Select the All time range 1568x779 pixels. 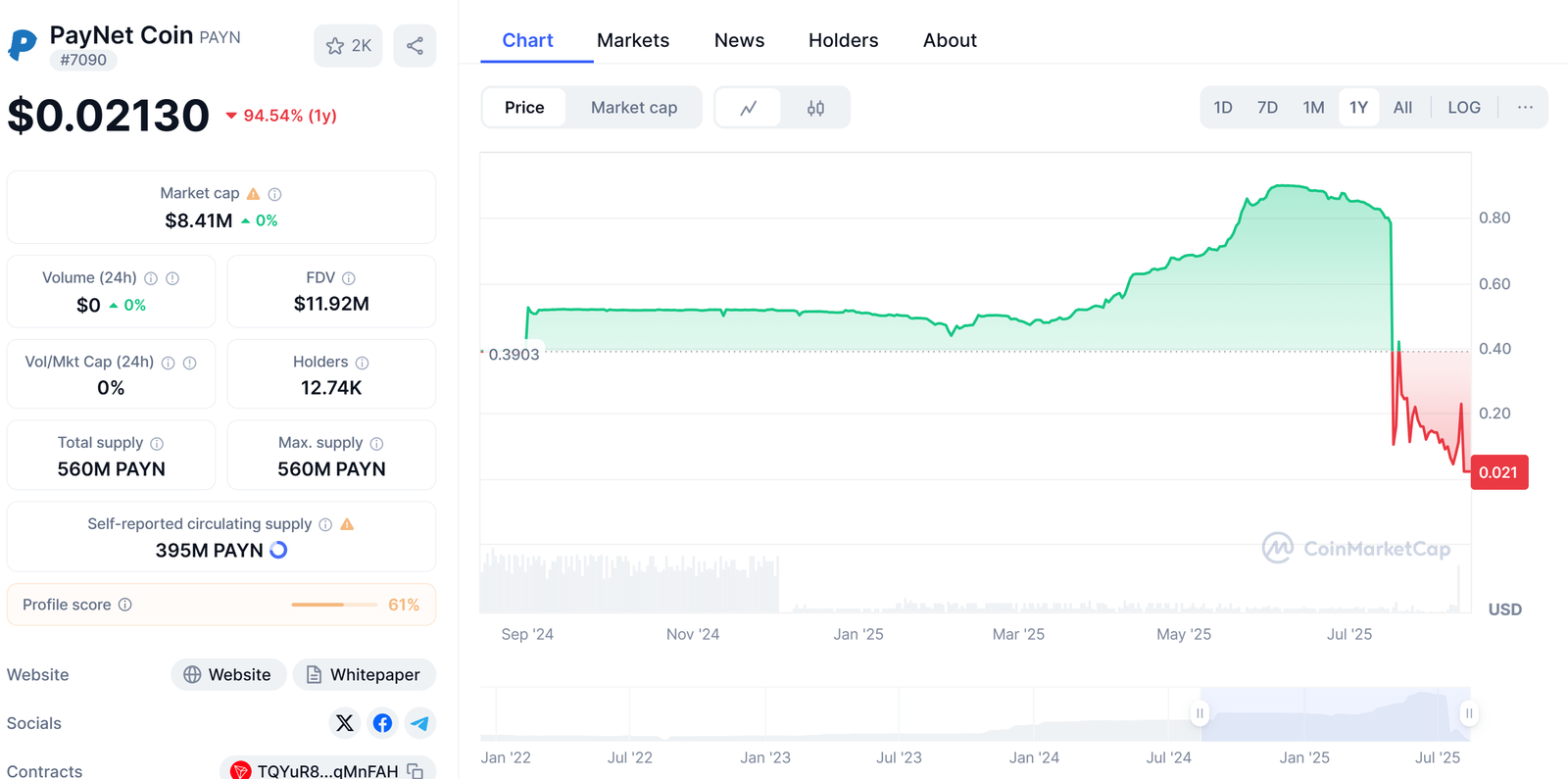(x=1402, y=108)
